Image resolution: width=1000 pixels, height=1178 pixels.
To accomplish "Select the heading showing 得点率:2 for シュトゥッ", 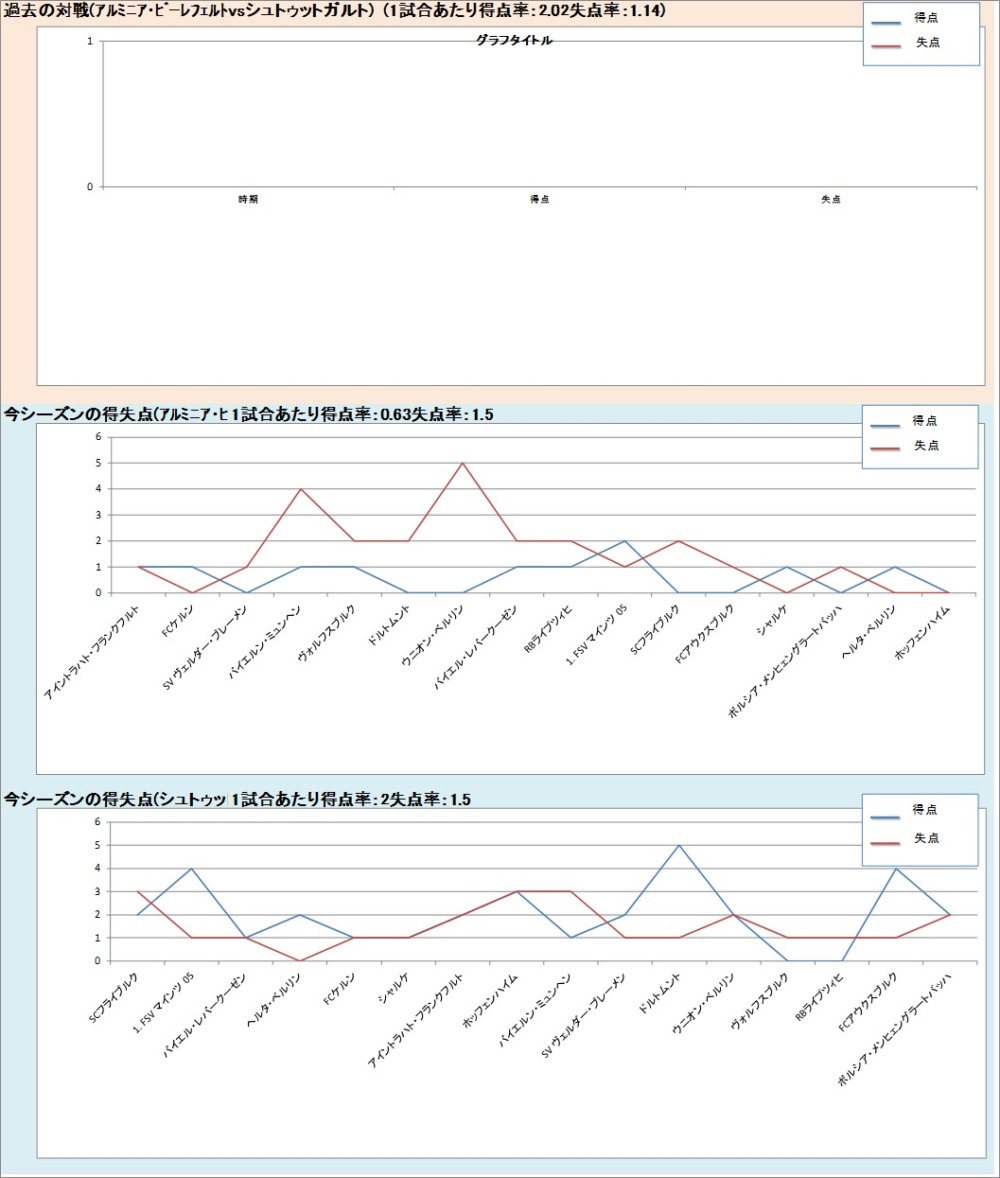I will click(237, 799).
